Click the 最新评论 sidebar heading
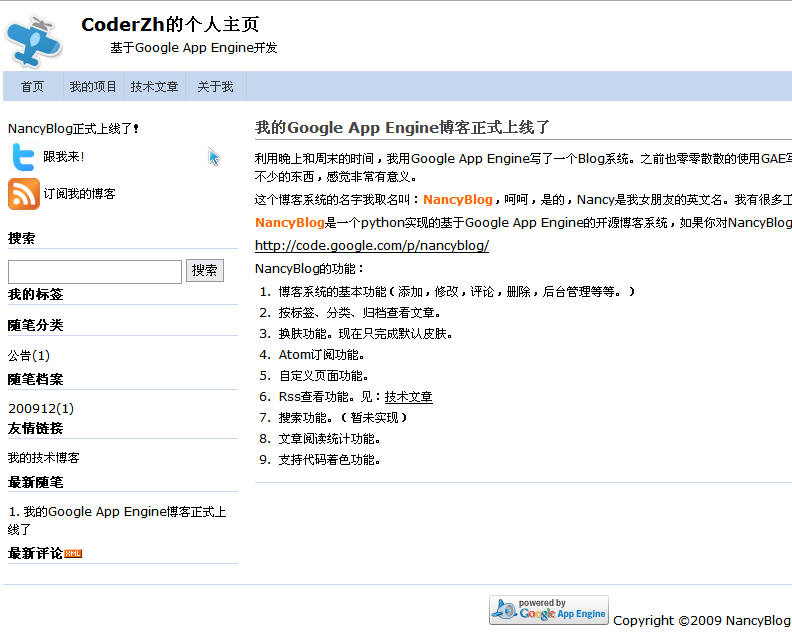The image size is (792, 635). [x=35, y=553]
